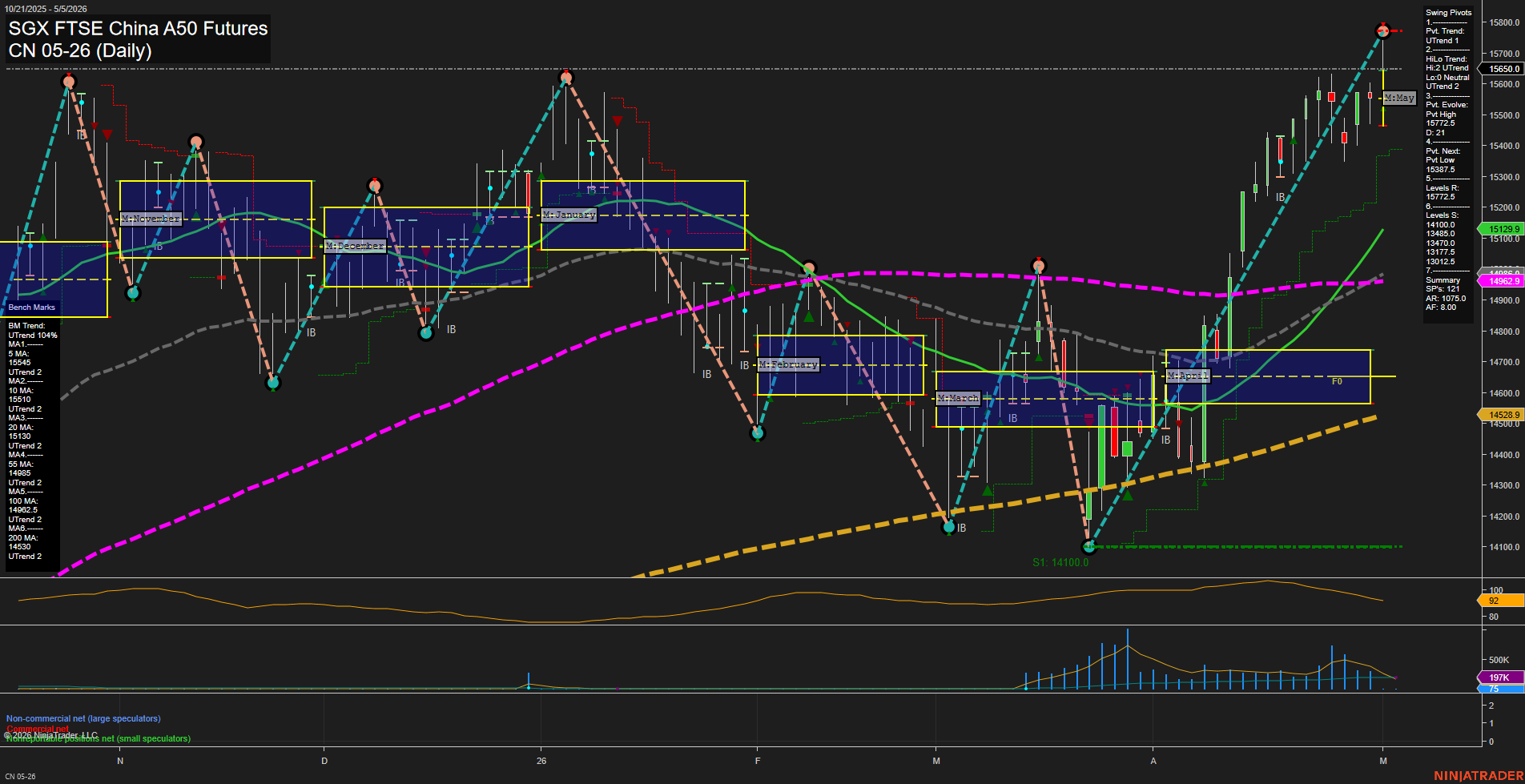Click the Levels R: 15772.5 entry
The height and width of the screenshot is (784, 1525).
[x=1443, y=192]
